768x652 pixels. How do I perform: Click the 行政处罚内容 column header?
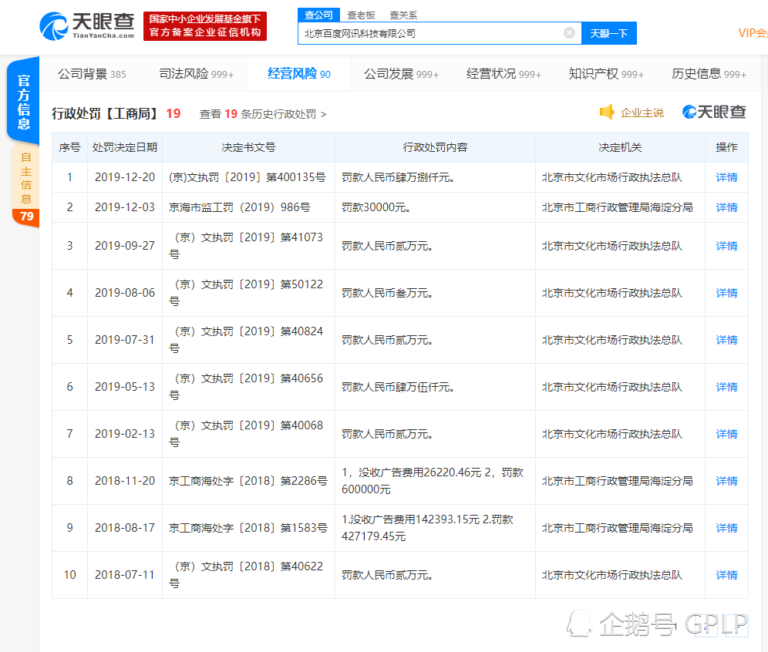435,147
